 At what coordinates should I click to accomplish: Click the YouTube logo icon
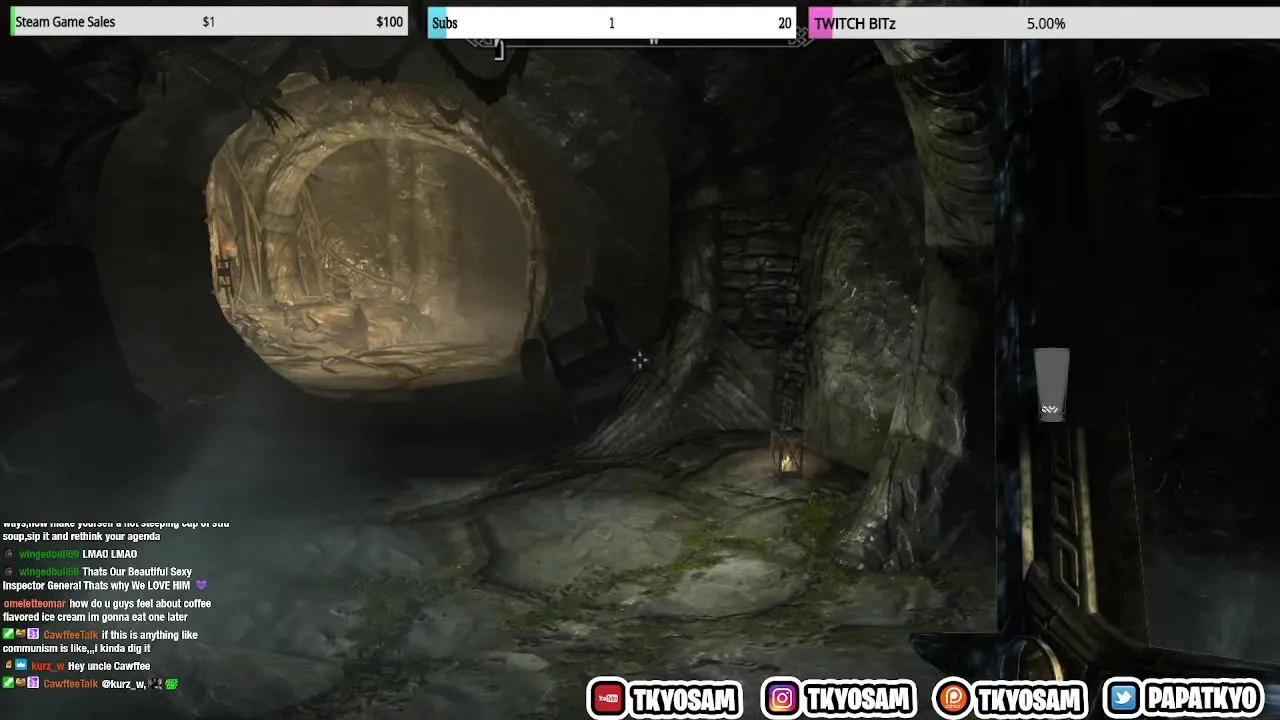point(607,699)
